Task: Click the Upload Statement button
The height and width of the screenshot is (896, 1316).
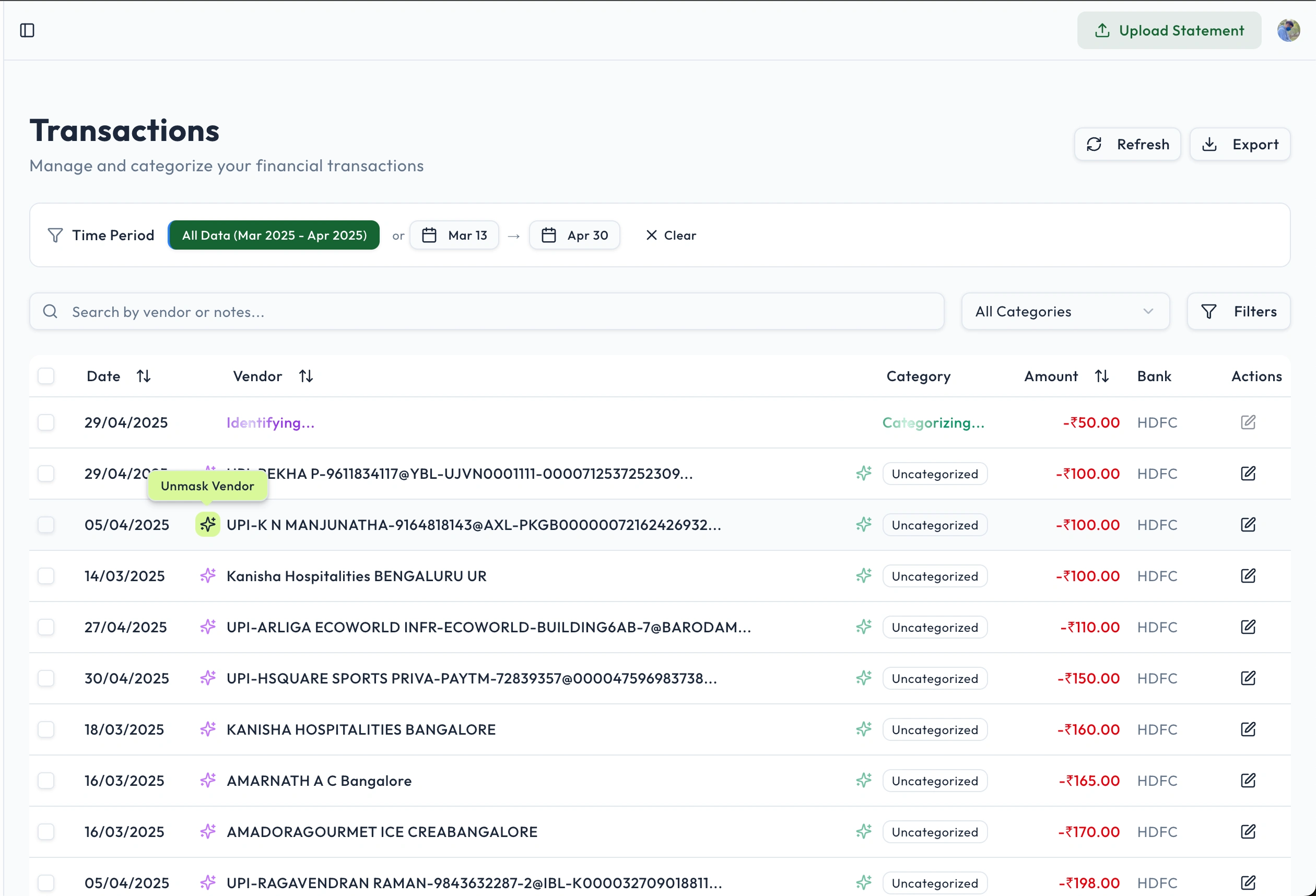Action: click(x=1169, y=30)
